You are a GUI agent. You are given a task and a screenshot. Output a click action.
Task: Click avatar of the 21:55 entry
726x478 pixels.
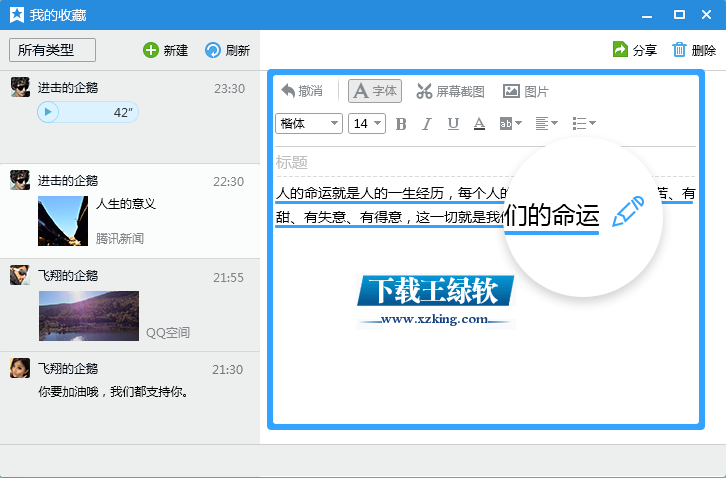click(x=20, y=275)
